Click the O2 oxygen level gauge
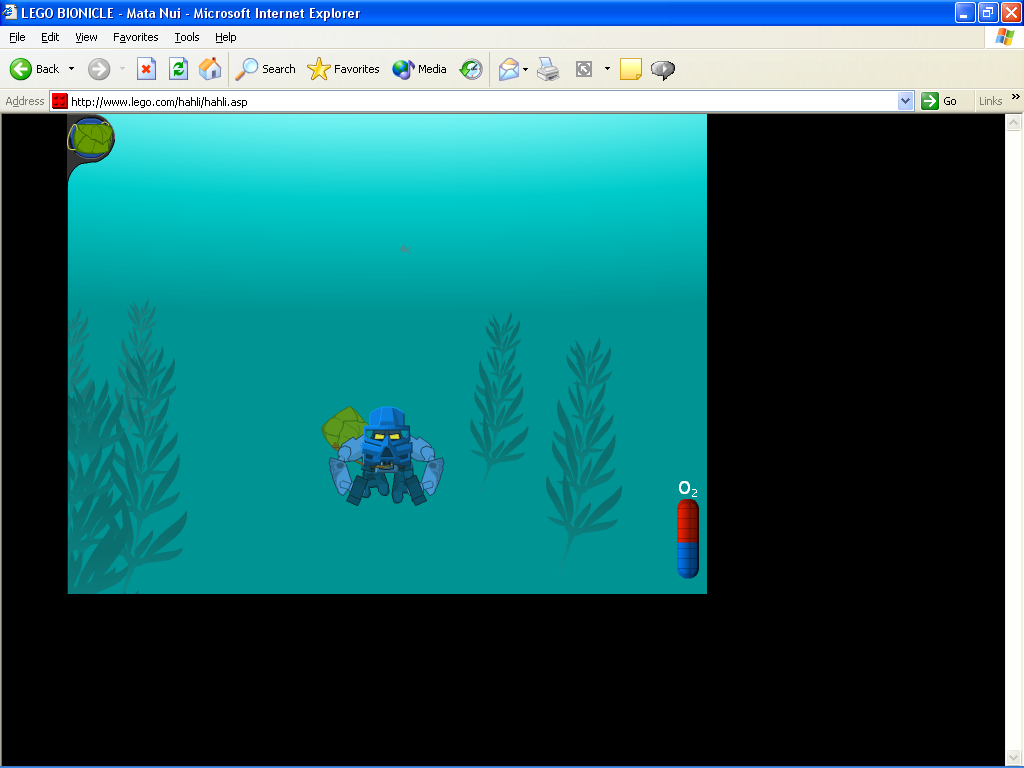1024x768 pixels. 688,538
